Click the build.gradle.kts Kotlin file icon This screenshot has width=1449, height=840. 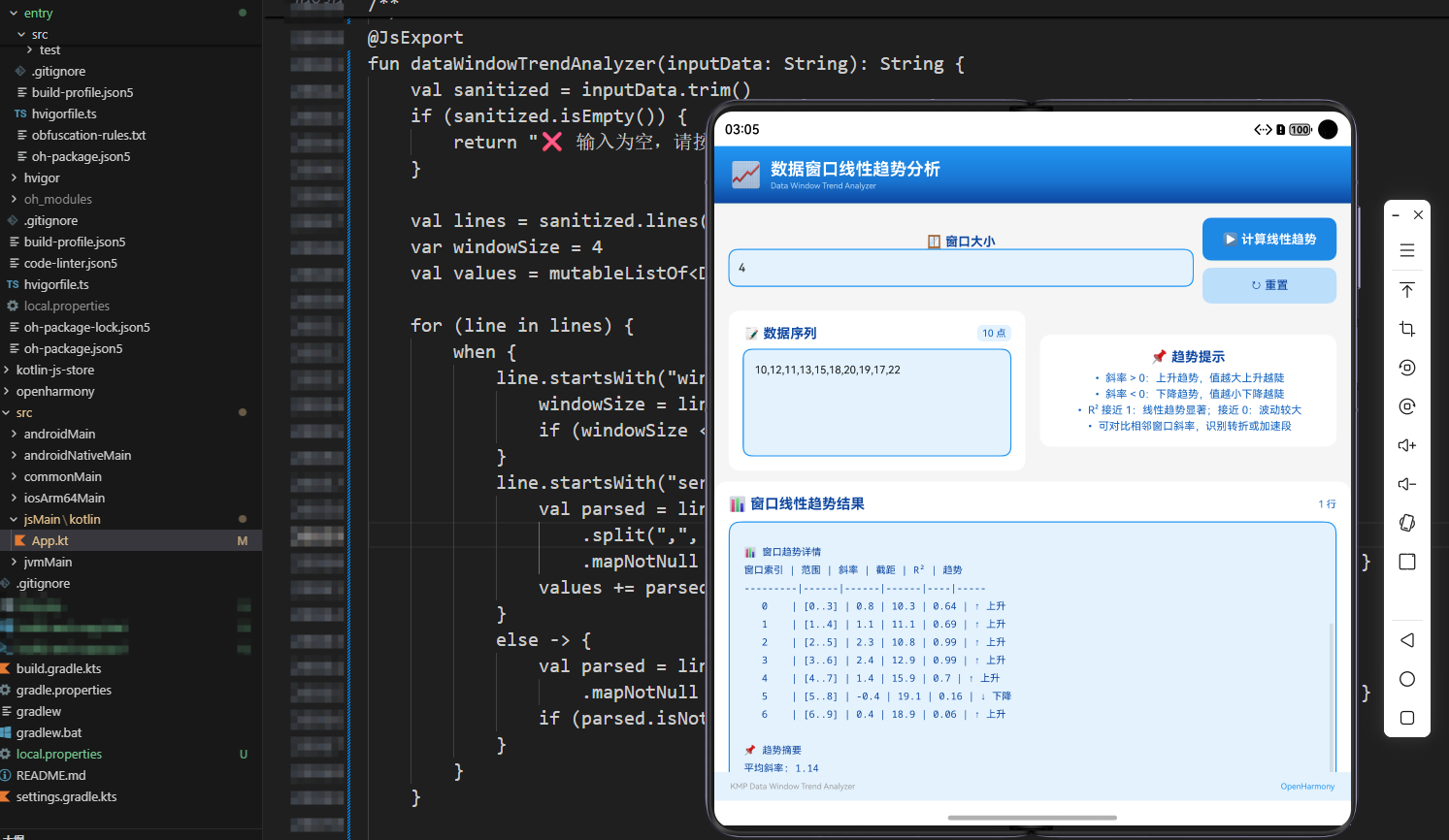coord(5,668)
